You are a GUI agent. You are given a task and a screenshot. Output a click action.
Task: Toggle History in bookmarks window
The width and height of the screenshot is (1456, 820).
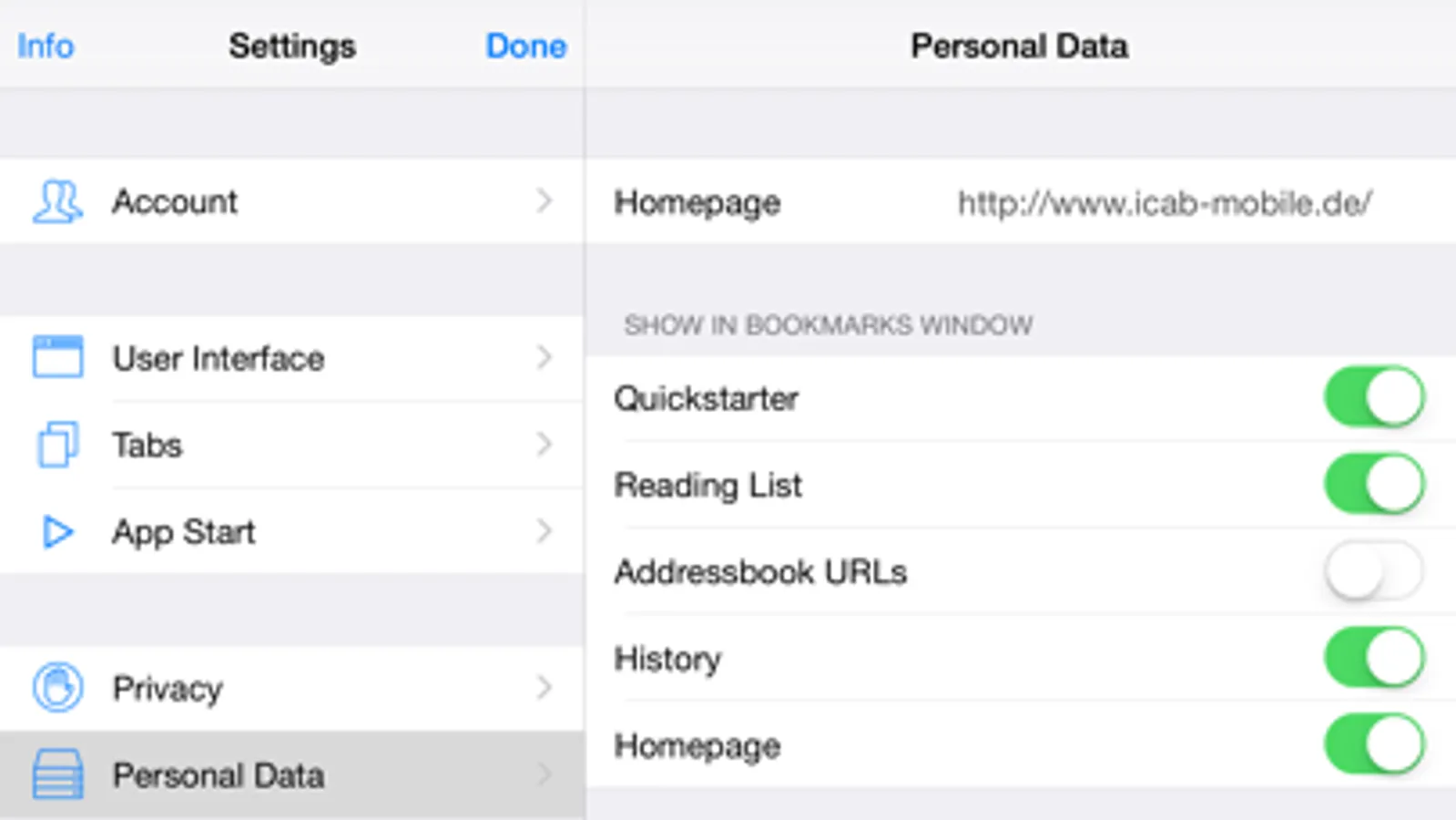pos(1373,658)
